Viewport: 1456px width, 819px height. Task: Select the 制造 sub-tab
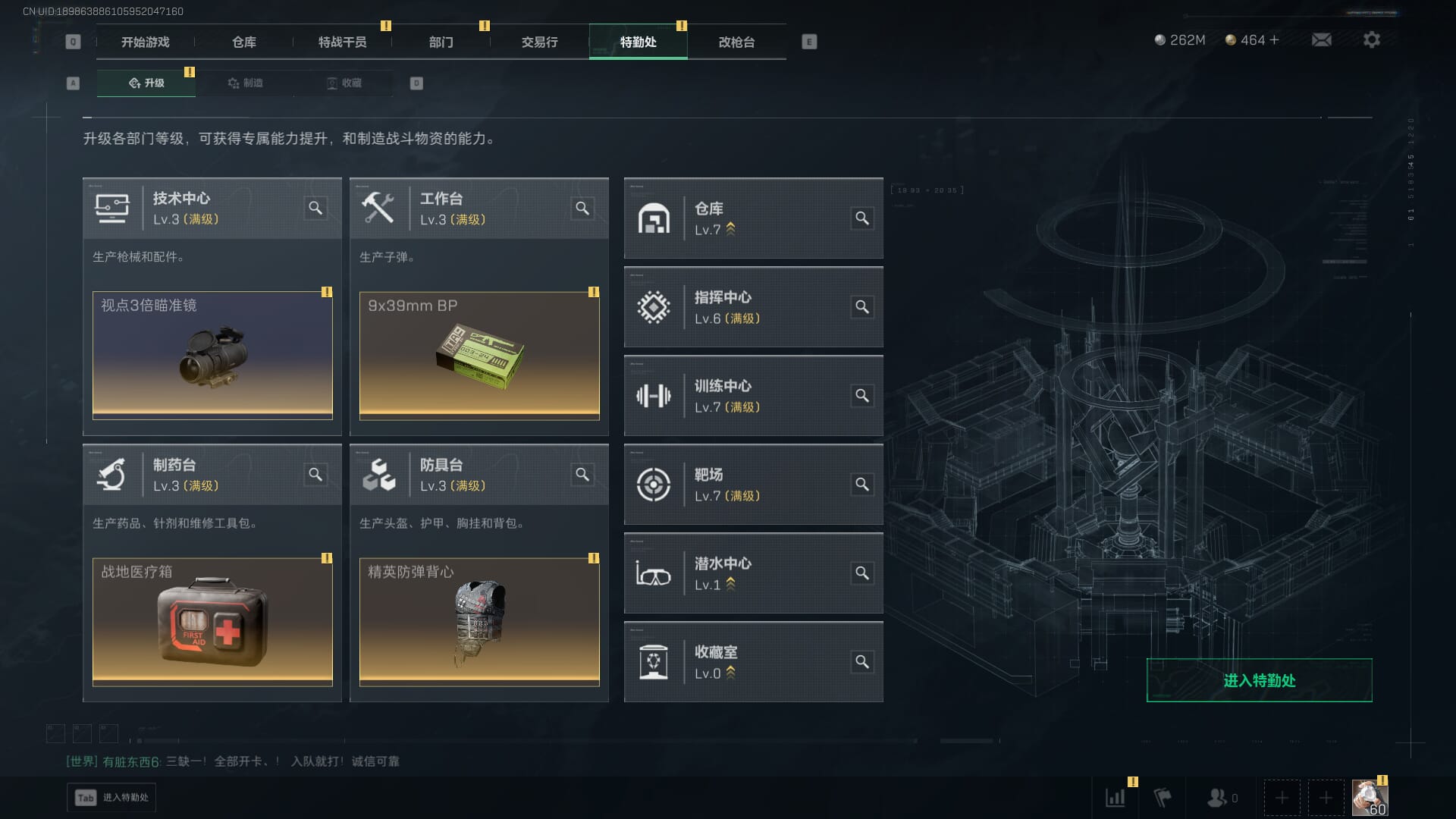tap(245, 83)
